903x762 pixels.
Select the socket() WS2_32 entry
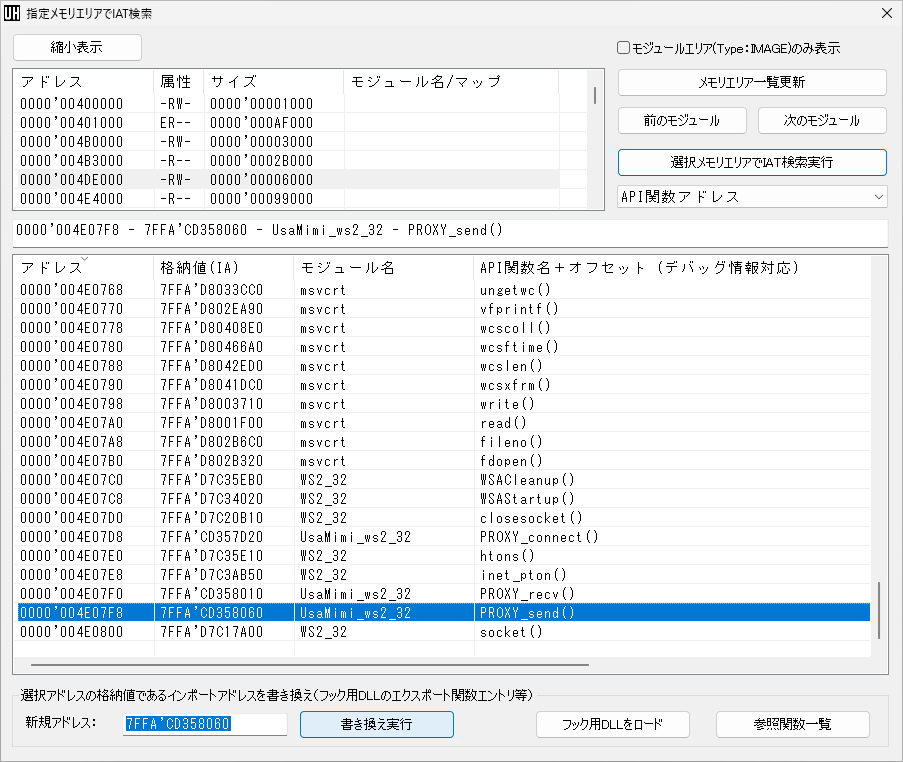point(300,632)
